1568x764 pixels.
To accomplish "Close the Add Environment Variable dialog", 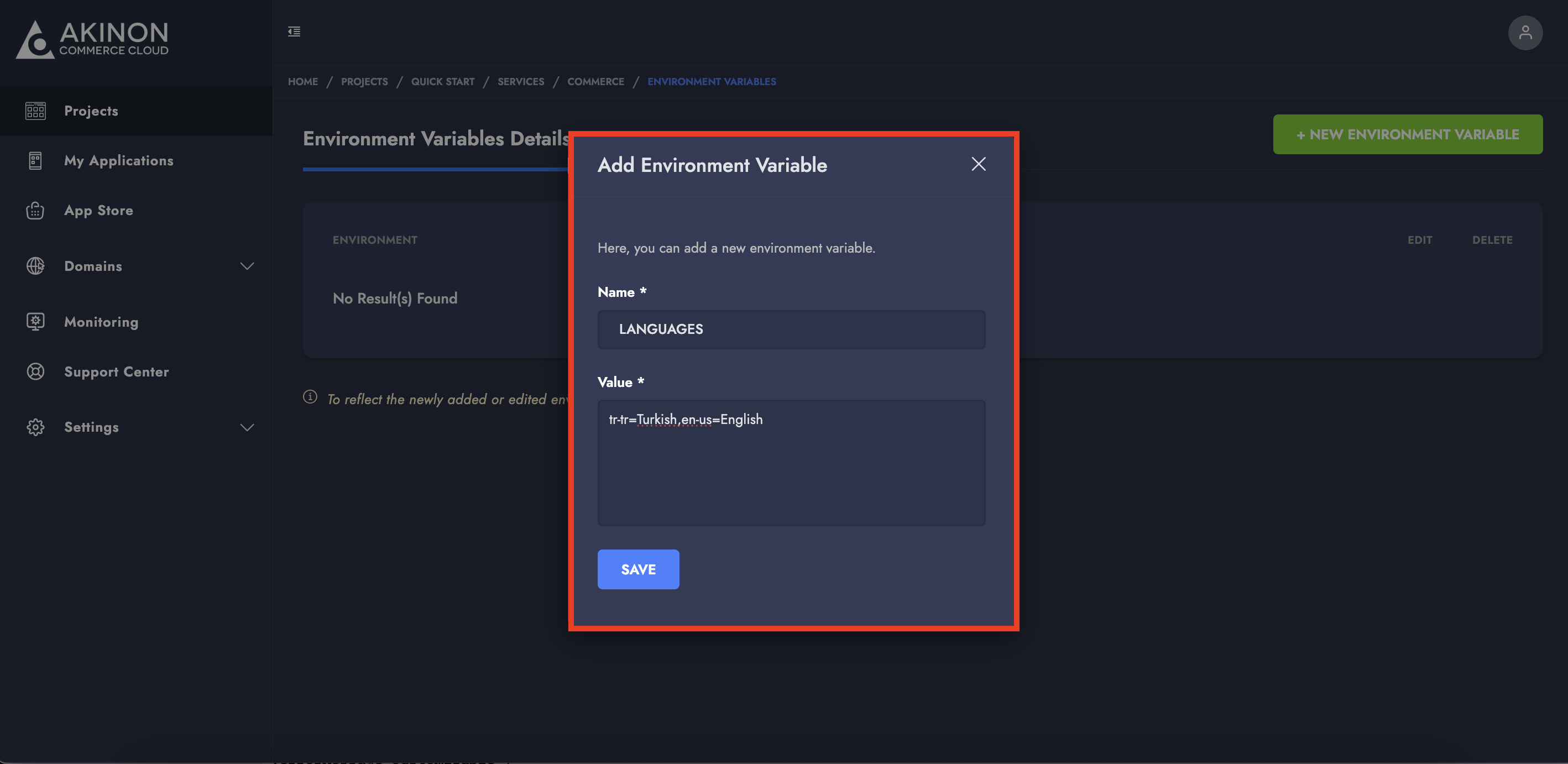I will point(978,164).
